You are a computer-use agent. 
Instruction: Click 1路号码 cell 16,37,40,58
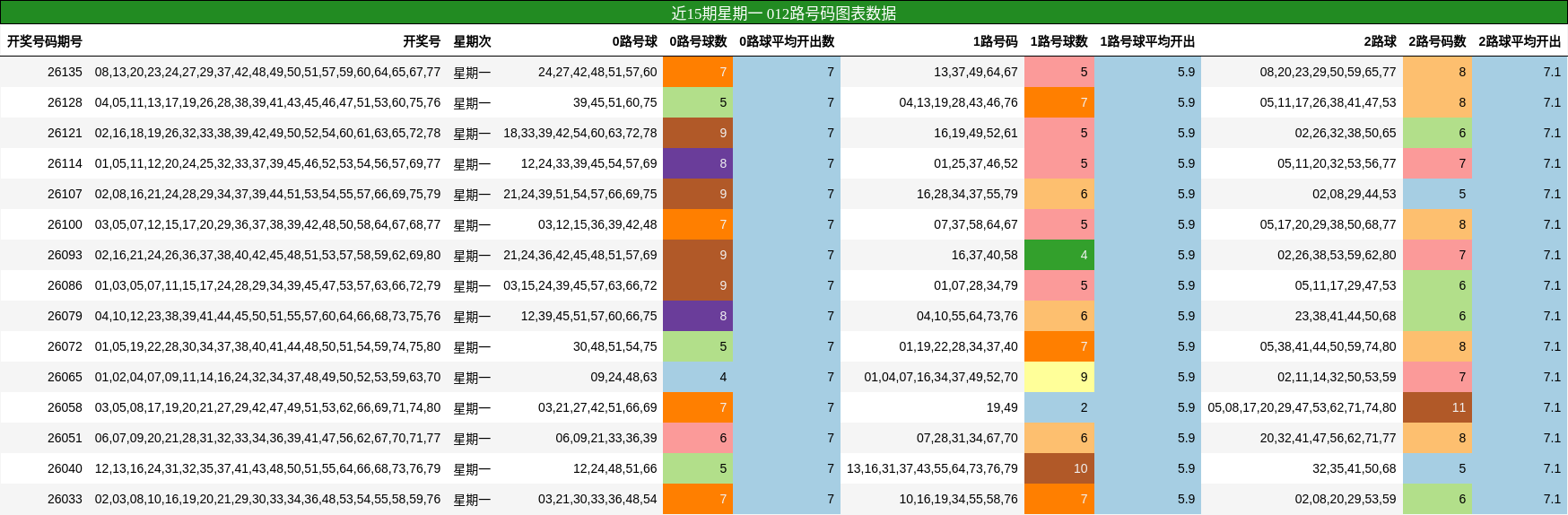pos(985,255)
